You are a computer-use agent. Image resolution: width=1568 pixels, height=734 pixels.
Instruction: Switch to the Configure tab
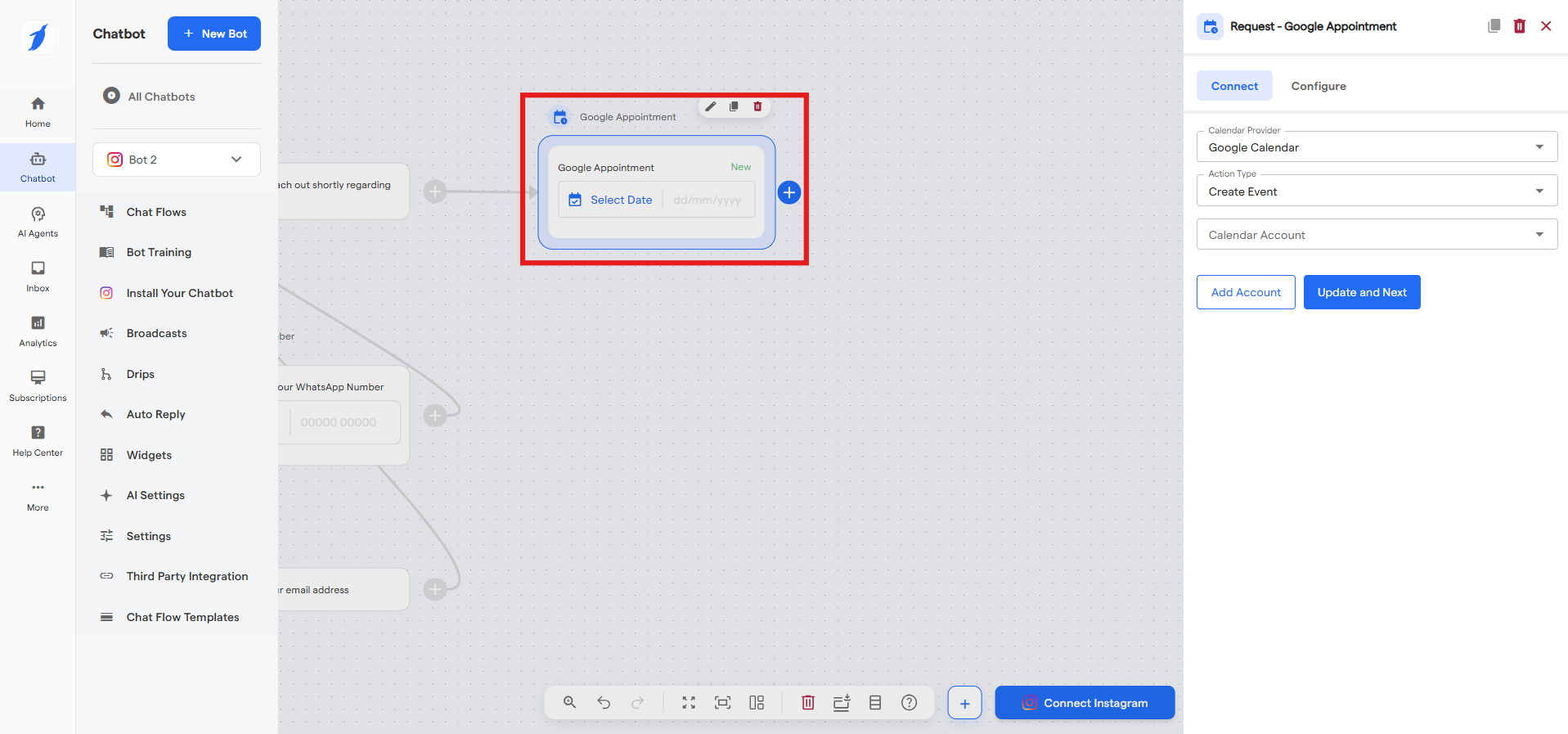click(x=1319, y=86)
